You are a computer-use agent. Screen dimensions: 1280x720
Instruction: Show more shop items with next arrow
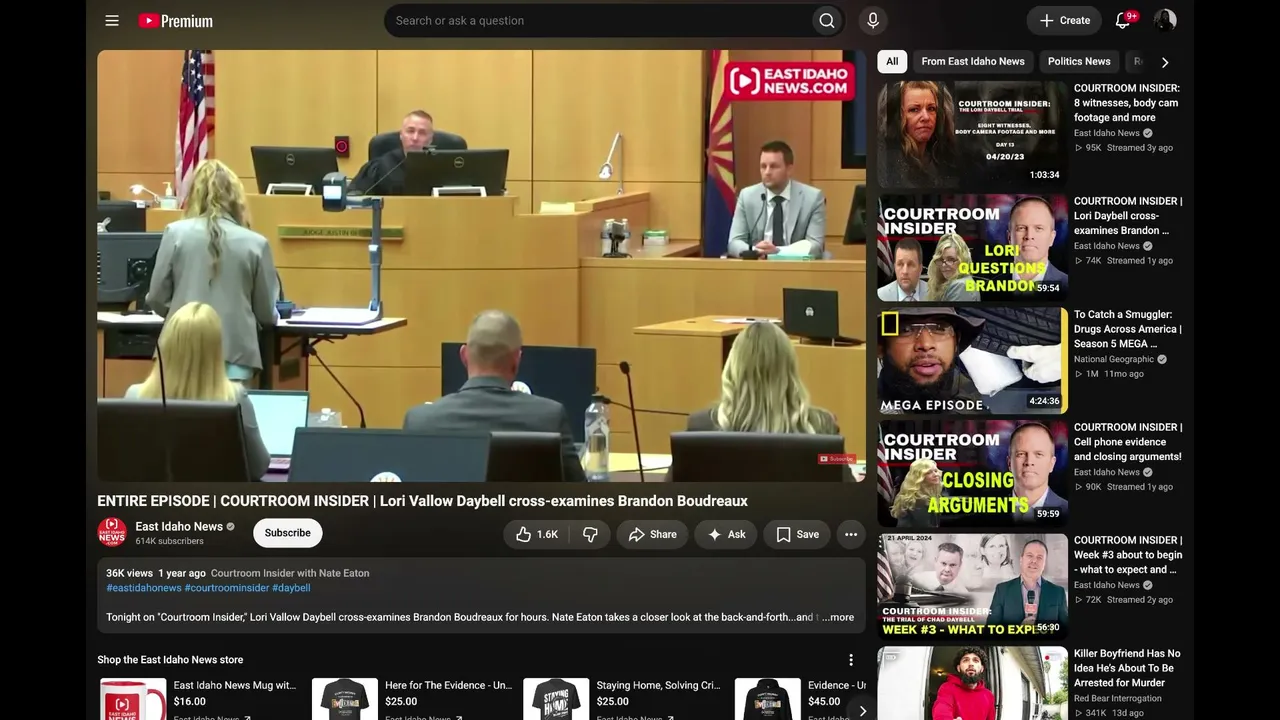tap(862, 711)
